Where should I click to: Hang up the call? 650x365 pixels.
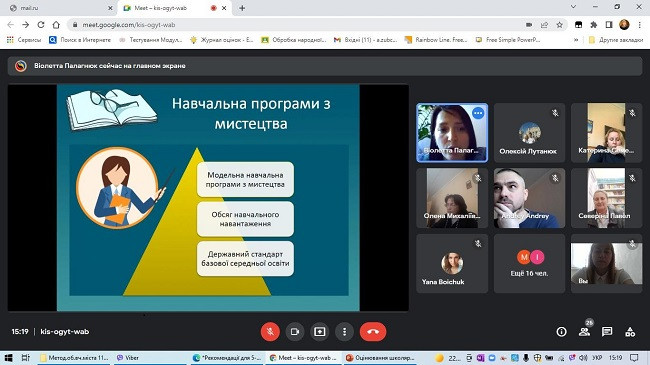(373, 331)
